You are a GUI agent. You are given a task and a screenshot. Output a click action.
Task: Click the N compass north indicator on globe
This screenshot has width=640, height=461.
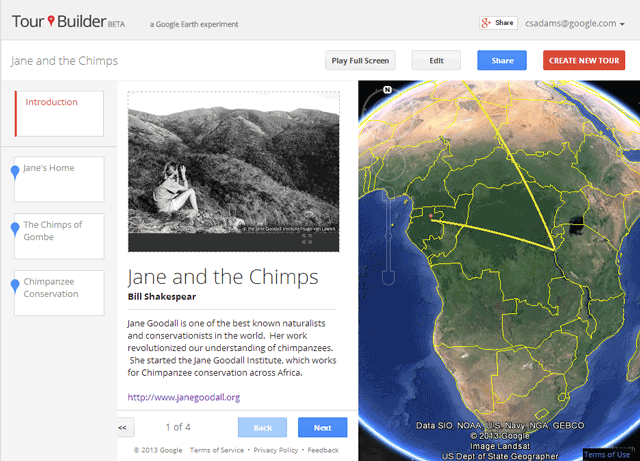click(387, 89)
